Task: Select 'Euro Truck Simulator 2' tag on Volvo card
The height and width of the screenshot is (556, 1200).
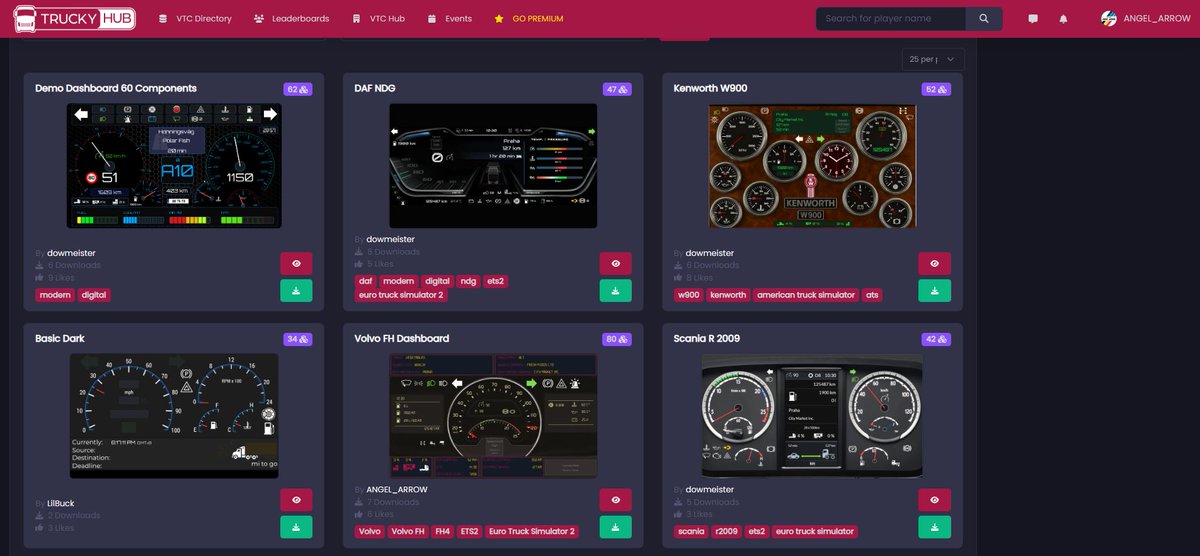Action: 532,532
